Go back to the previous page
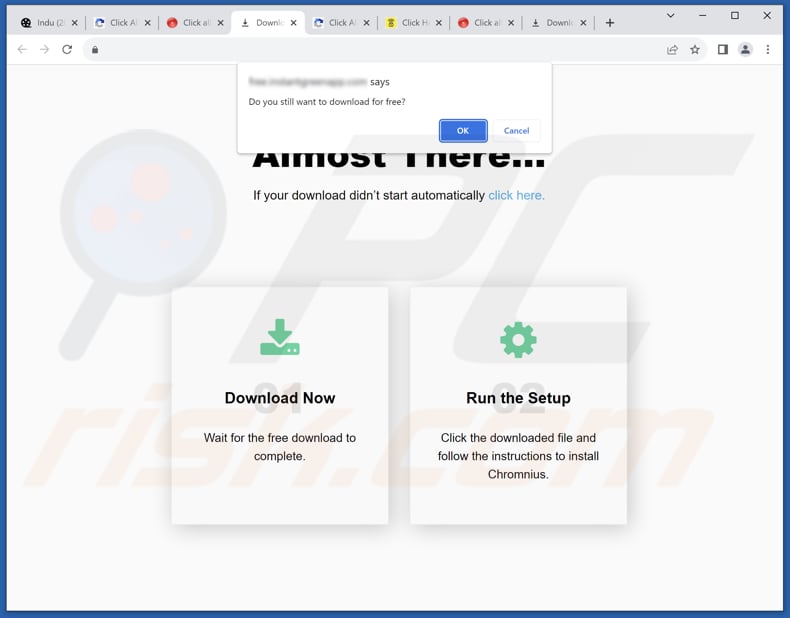Image resolution: width=790 pixels, height=618 pixels. 22,49
